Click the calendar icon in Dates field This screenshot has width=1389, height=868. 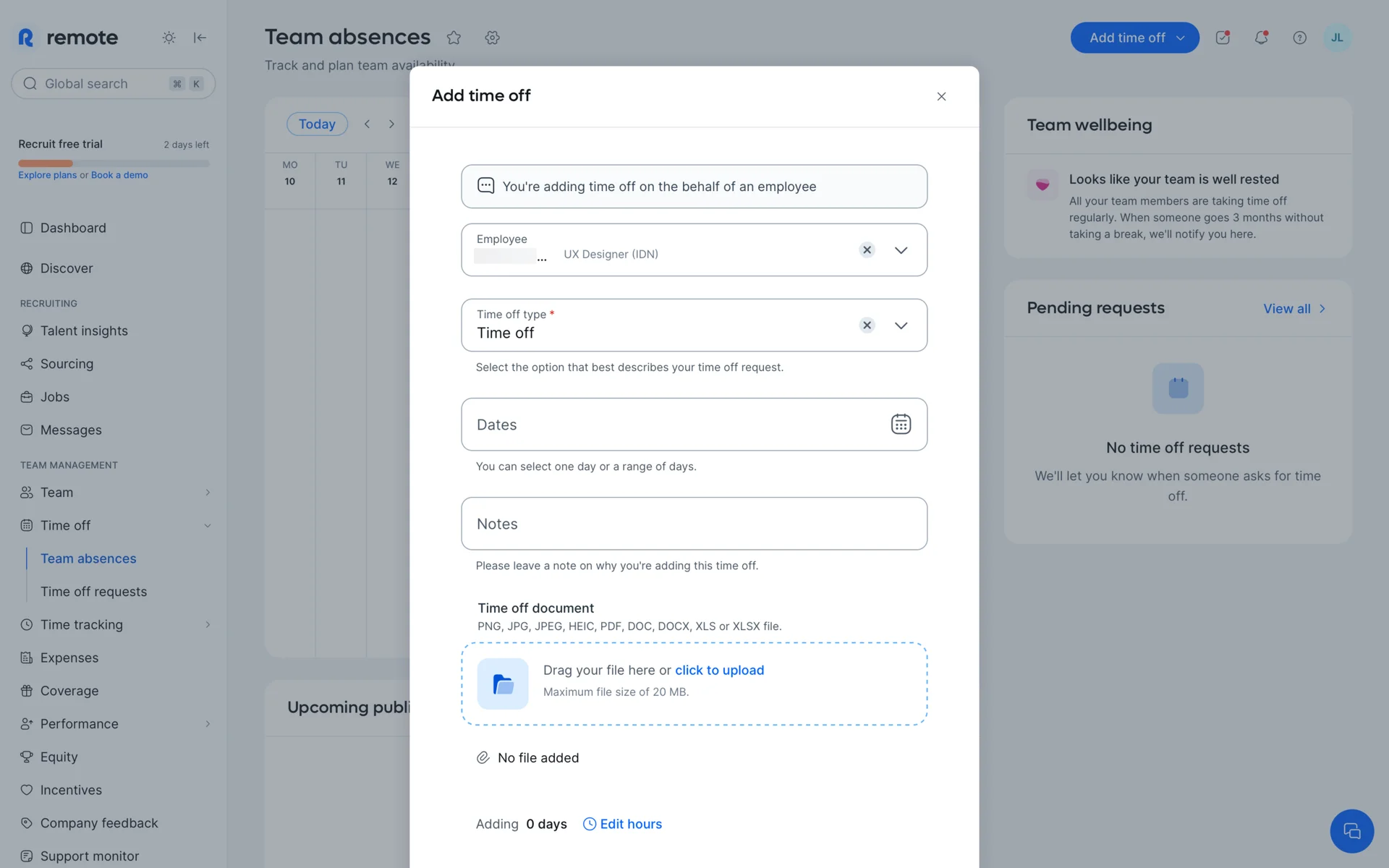901,424
